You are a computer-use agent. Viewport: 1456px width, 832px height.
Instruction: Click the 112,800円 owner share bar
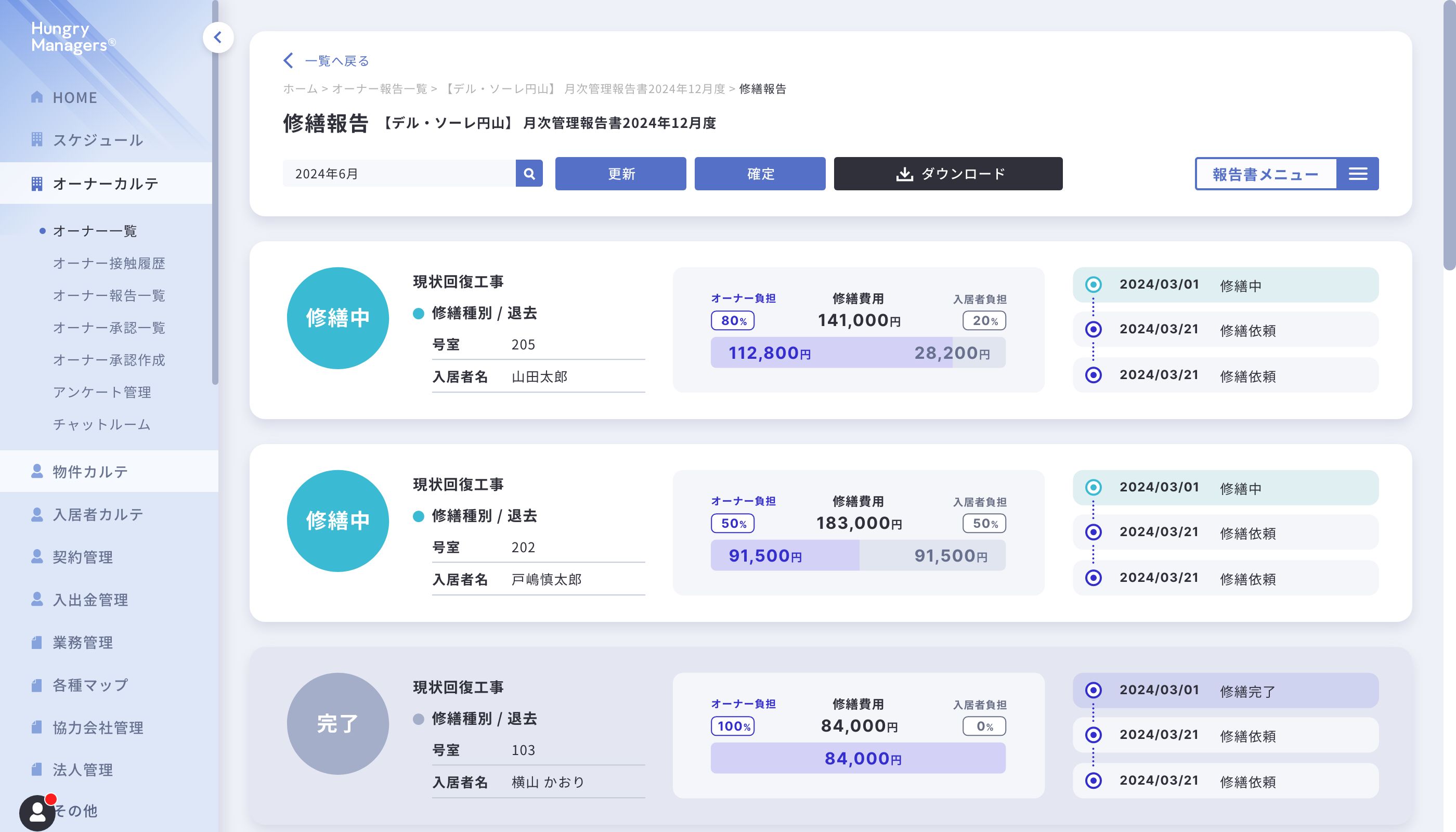click(769, 353)
